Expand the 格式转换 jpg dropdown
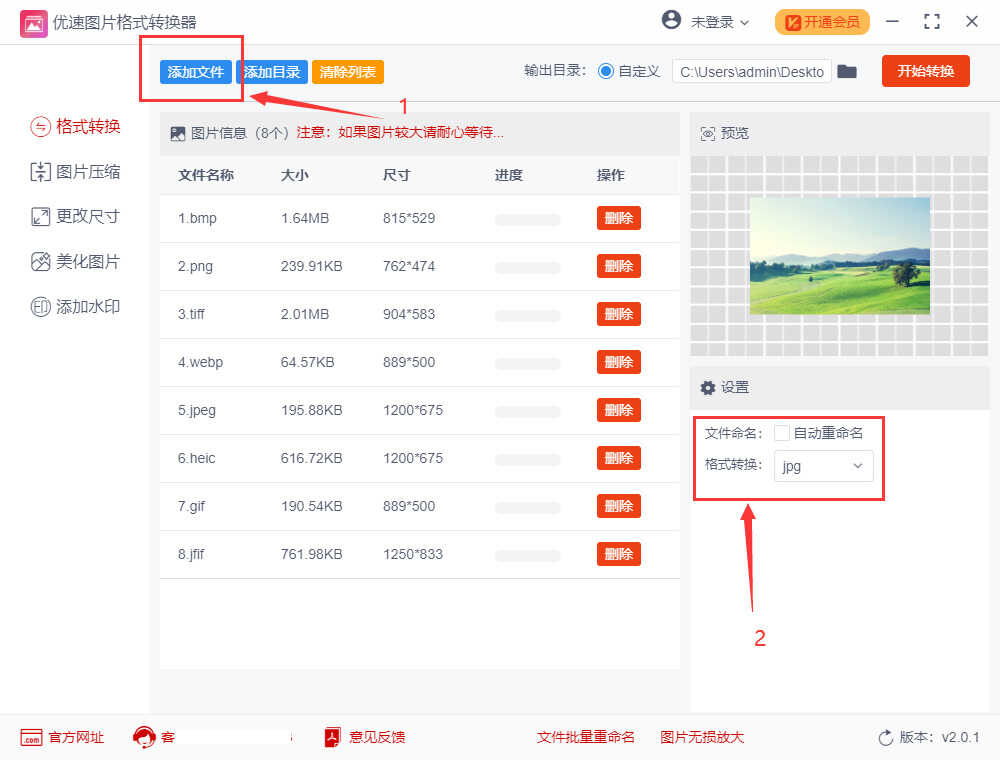This screenshot has height=760, width=1000. pyautogui.click(x=823, y=466)
